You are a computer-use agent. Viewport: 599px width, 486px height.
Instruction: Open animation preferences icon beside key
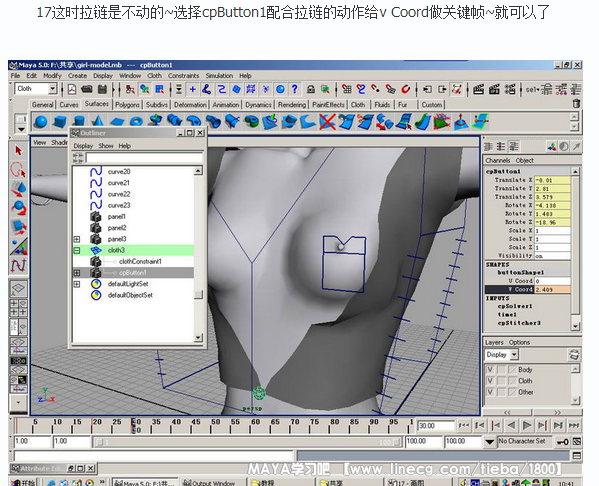coord(577,442)
